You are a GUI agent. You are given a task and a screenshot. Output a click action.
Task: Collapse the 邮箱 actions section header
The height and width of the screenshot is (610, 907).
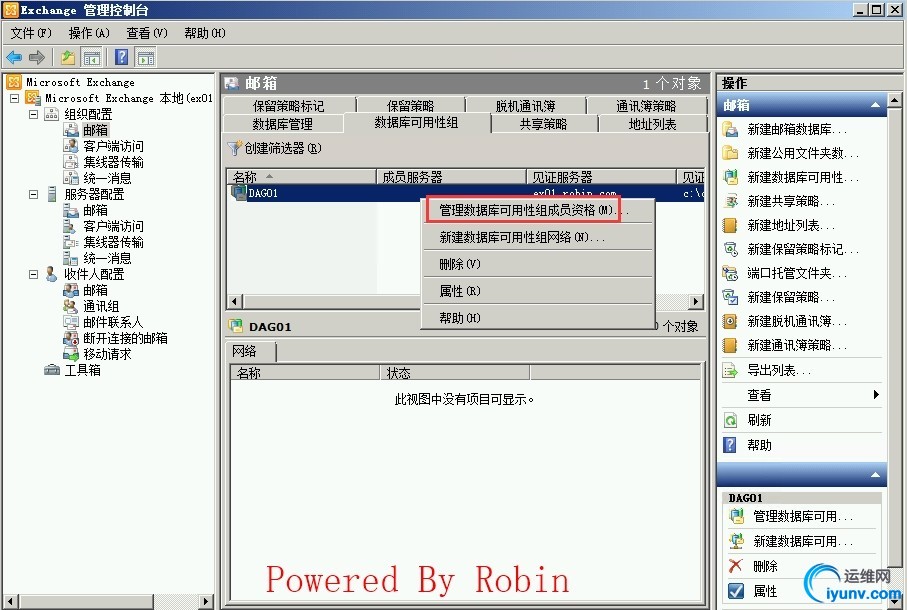[x=875, y=105]
